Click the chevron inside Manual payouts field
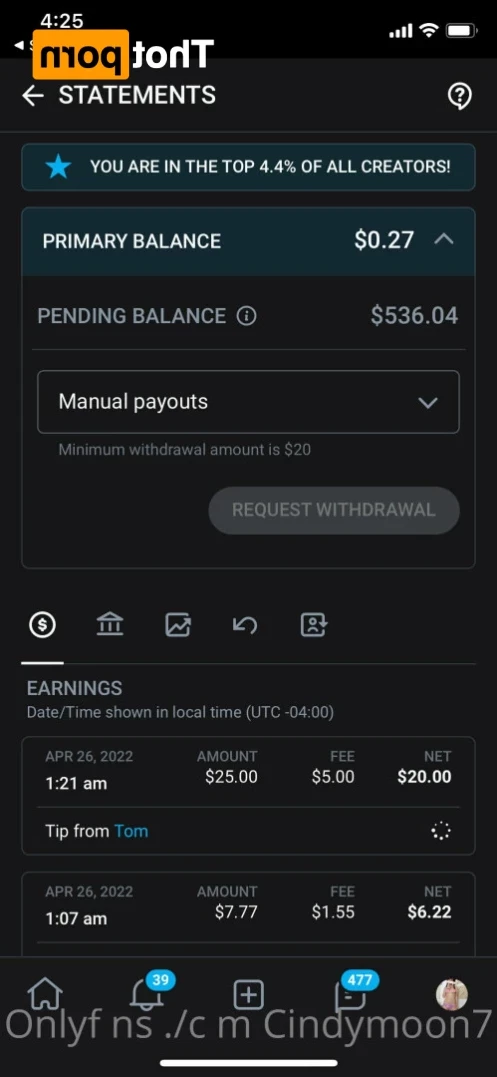This screenshot has height=1077, width=497. [428, 403]
